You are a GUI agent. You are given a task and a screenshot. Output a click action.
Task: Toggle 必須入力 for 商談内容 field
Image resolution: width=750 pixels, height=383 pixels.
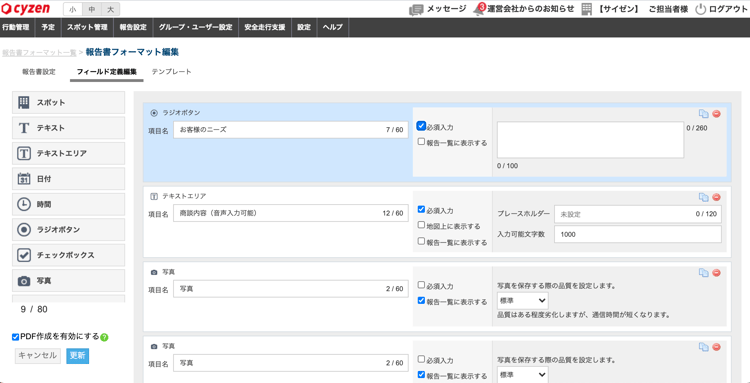click(x=421, y=209)
